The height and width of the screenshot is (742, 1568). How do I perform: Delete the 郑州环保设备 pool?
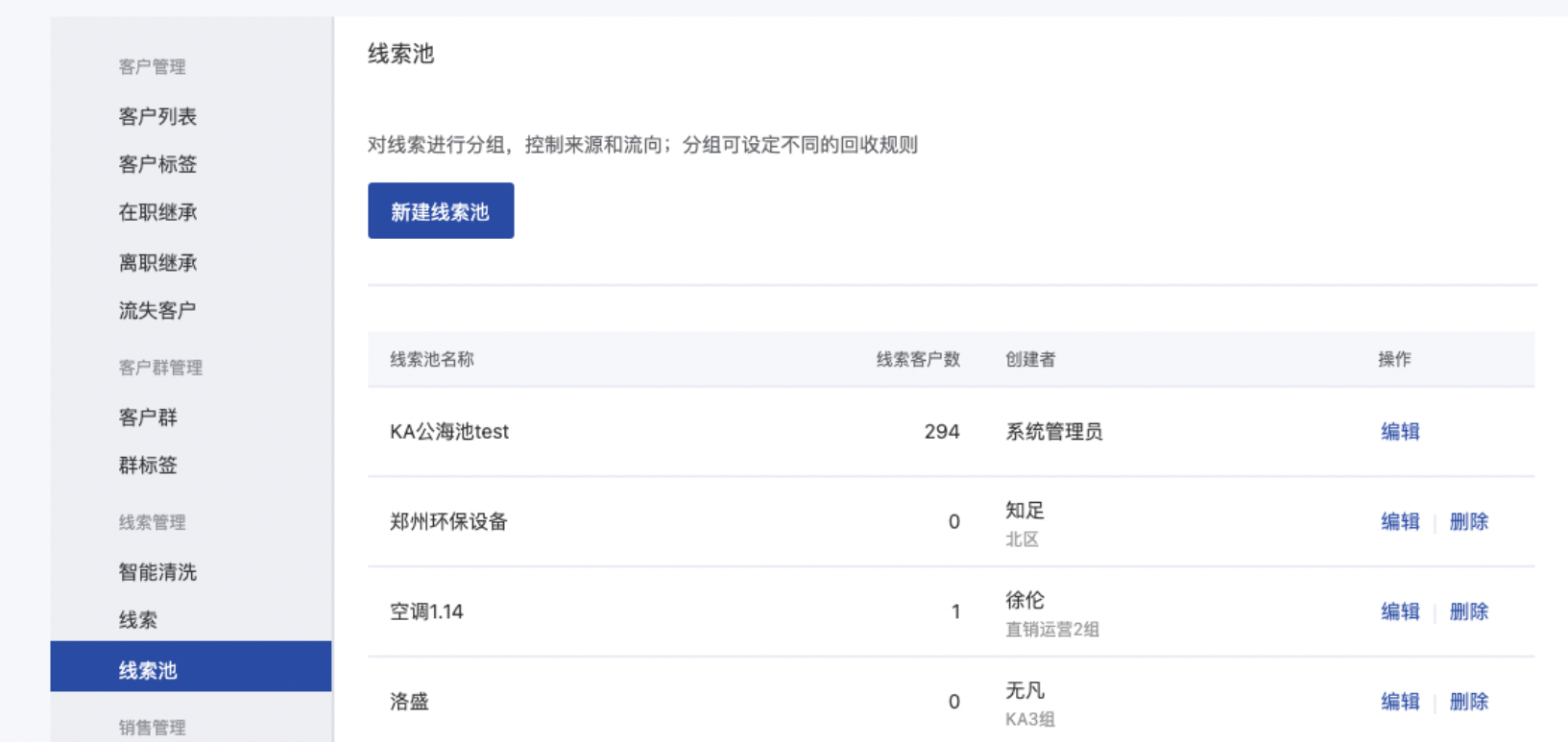pyautogui.click(x=1469, y=522)
